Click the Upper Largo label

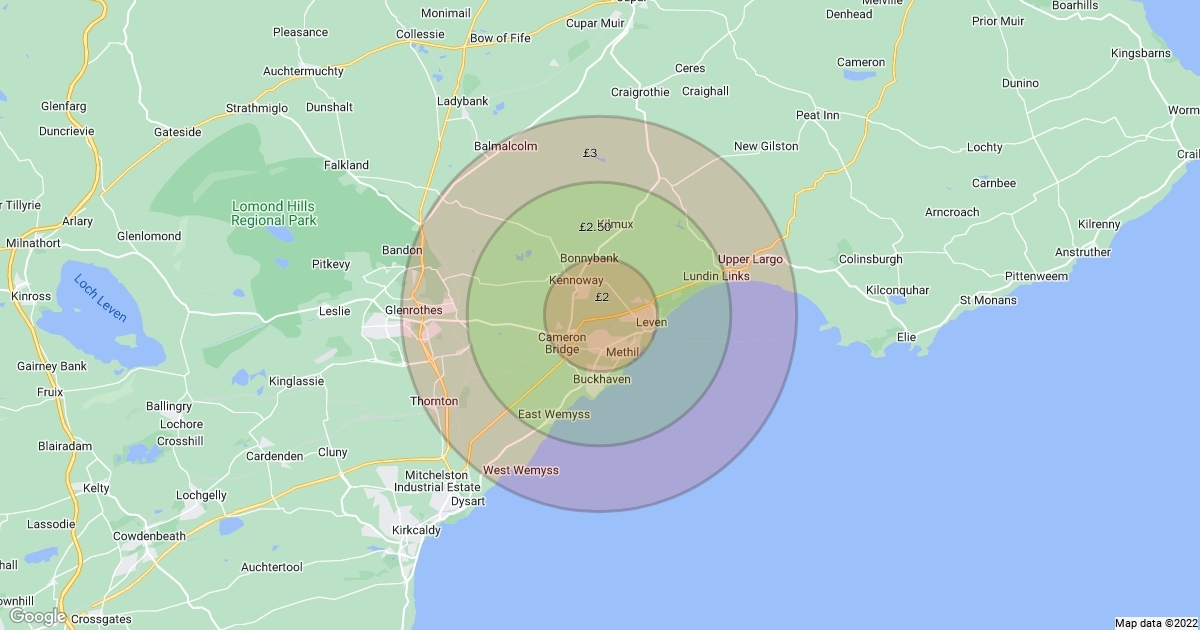[750, 260]
